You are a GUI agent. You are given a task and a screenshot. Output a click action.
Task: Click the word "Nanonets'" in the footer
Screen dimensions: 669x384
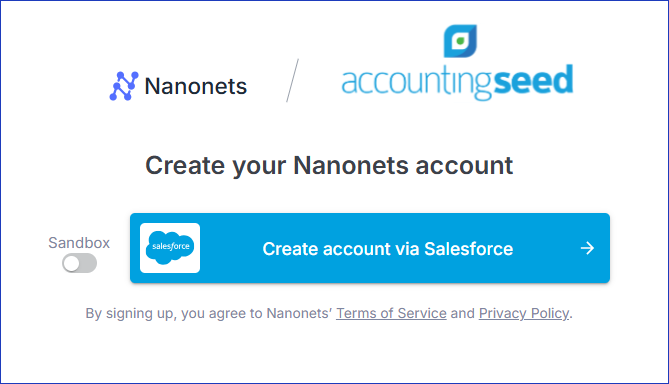point(299,313)
